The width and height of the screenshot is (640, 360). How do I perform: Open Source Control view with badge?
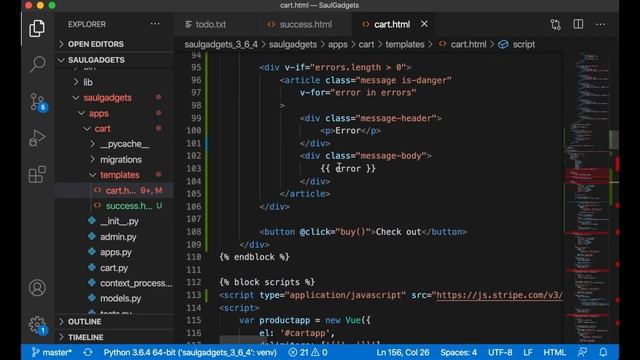tap(38, 102)
